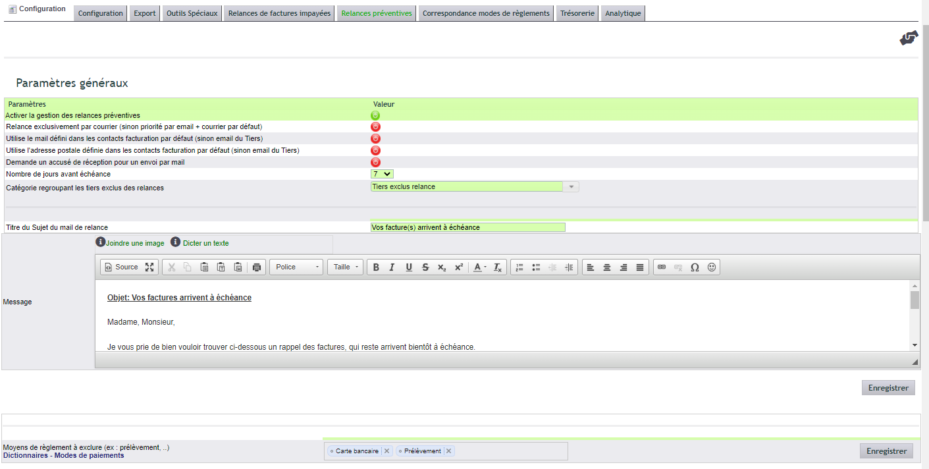Click the mail subject title input field
Image resolution: width=929 pixels, height=469 pixels.
click(x=468, y=227)
